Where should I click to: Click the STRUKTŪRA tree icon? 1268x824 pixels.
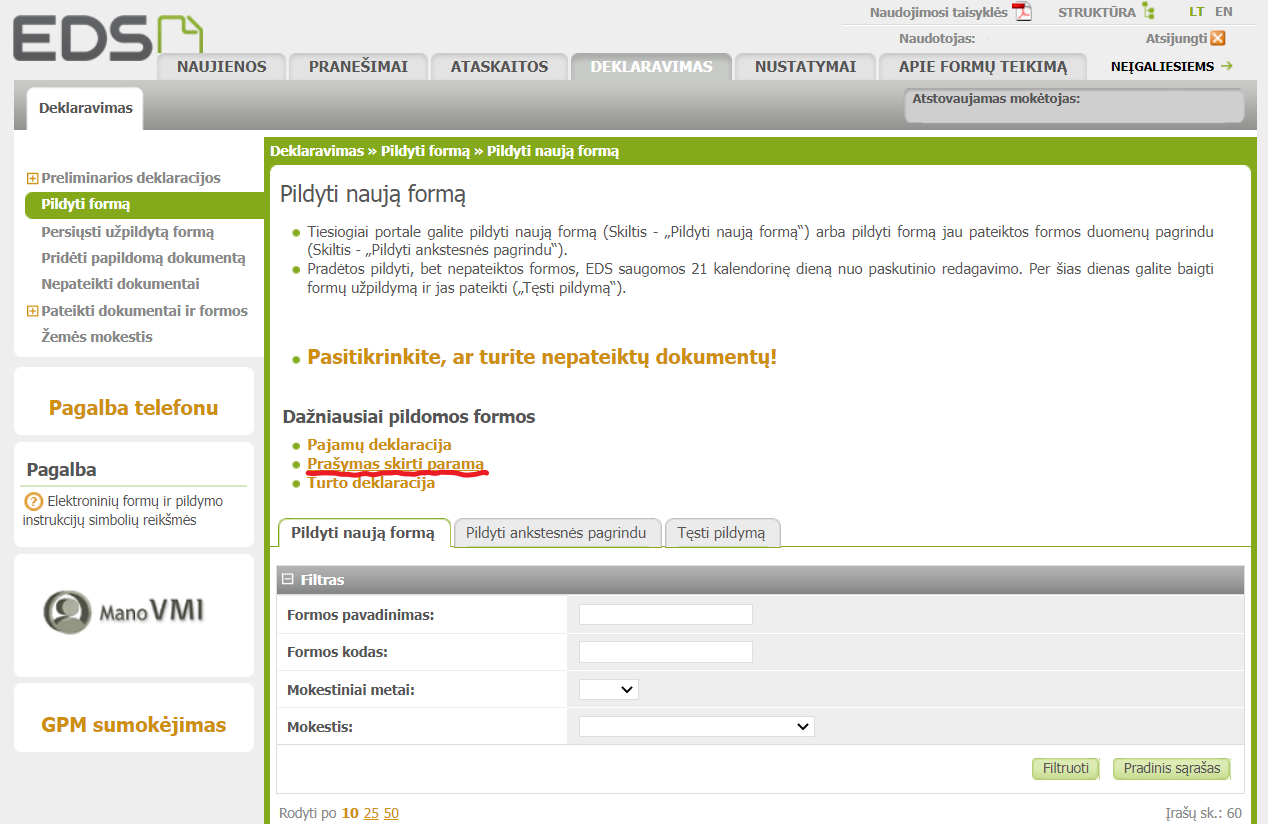[x=1148, y=12]
